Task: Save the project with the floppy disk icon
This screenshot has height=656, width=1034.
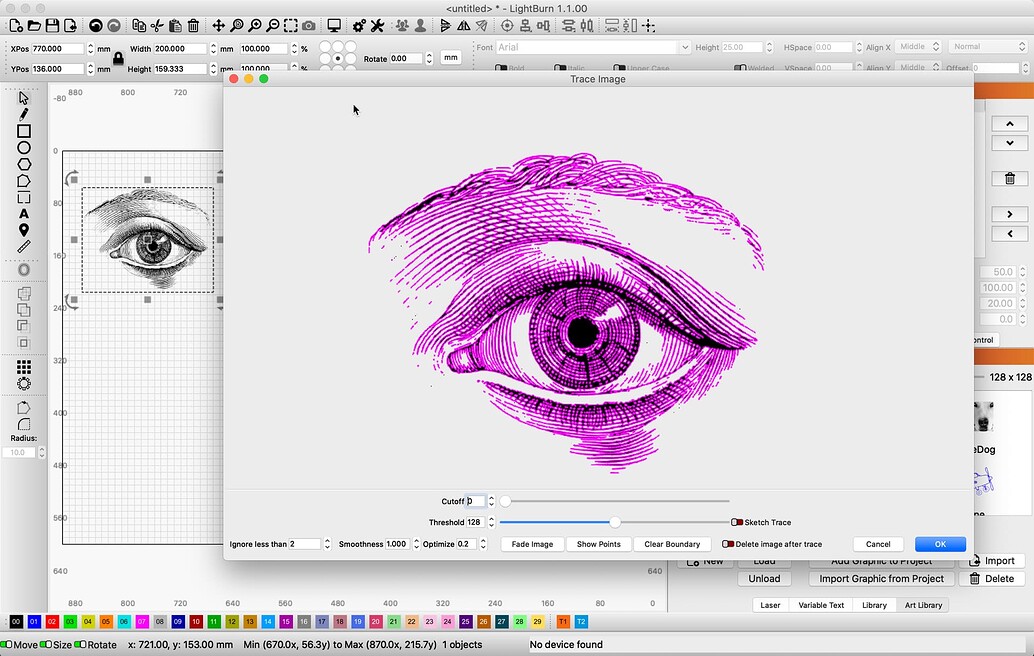Action: pos(51,26)
